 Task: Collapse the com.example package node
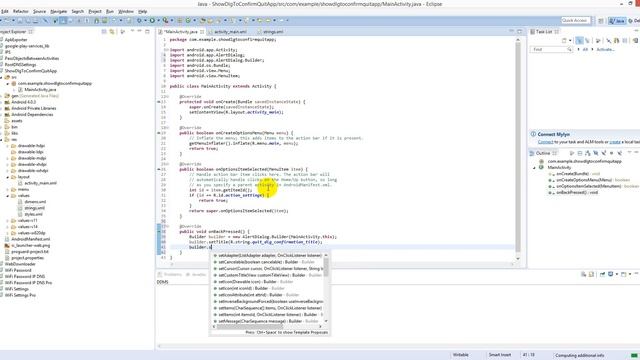tap(7, 84)
